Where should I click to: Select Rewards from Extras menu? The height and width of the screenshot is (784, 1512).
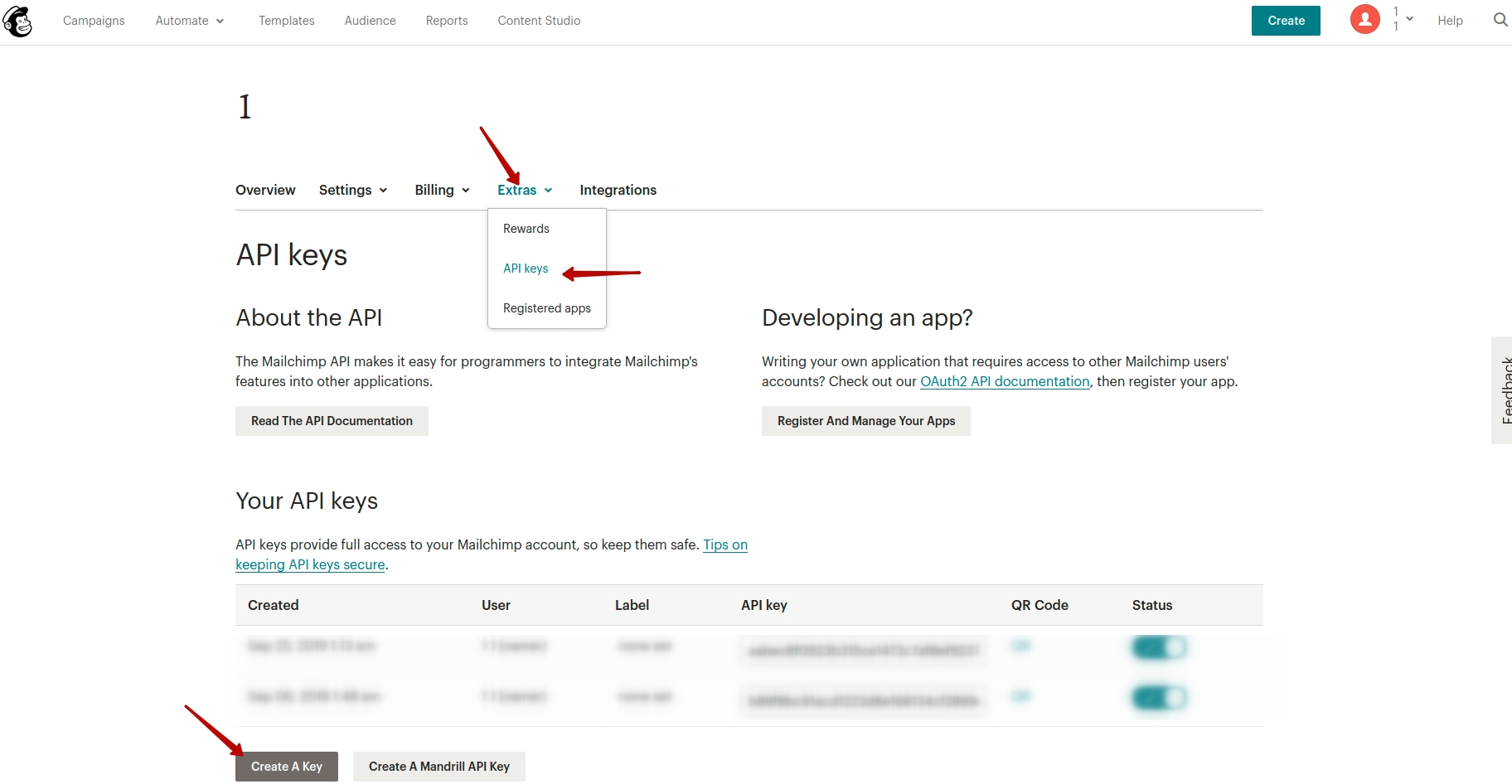tap(526, 229)
